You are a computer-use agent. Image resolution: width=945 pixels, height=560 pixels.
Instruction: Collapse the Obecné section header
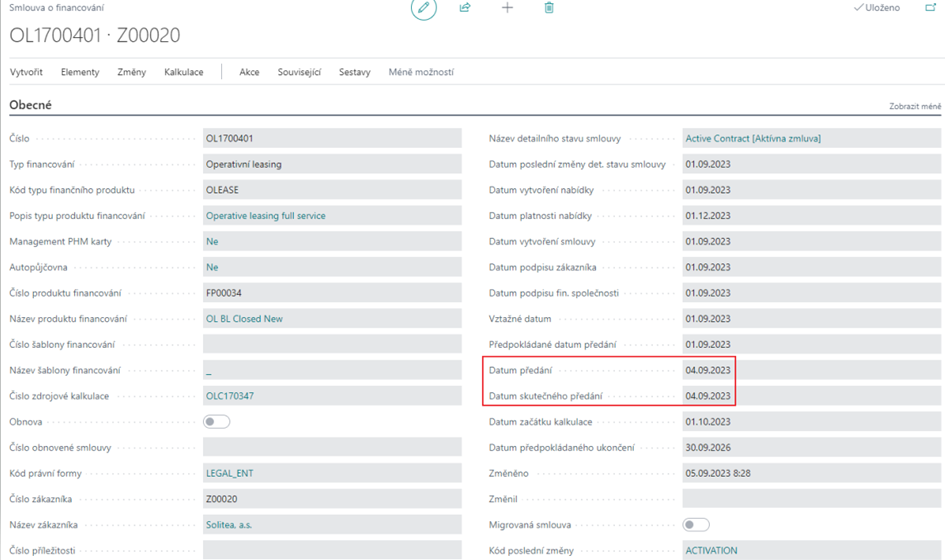(31, 105)
